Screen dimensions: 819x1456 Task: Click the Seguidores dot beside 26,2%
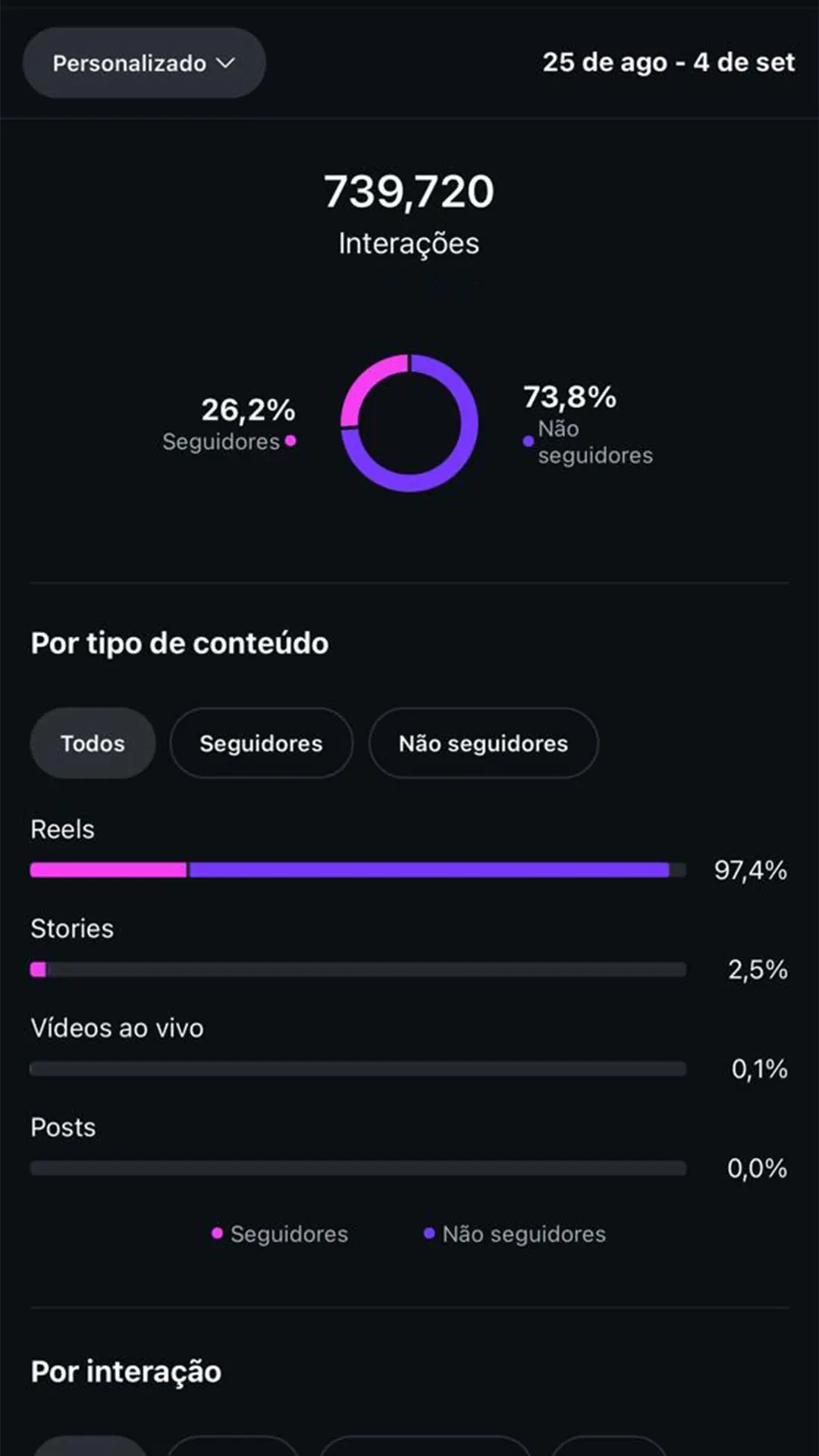(x=290, y=441)
